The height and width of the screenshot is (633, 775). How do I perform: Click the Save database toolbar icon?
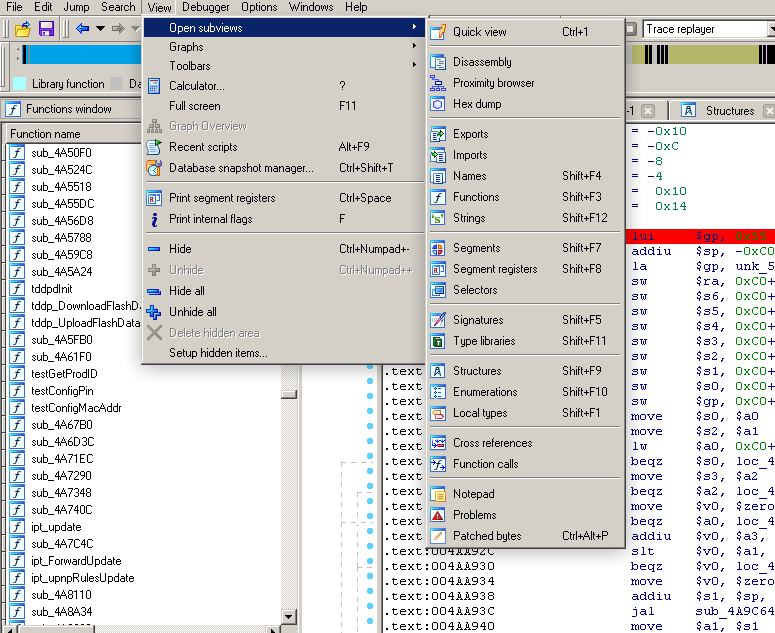[x=46, y=29]
